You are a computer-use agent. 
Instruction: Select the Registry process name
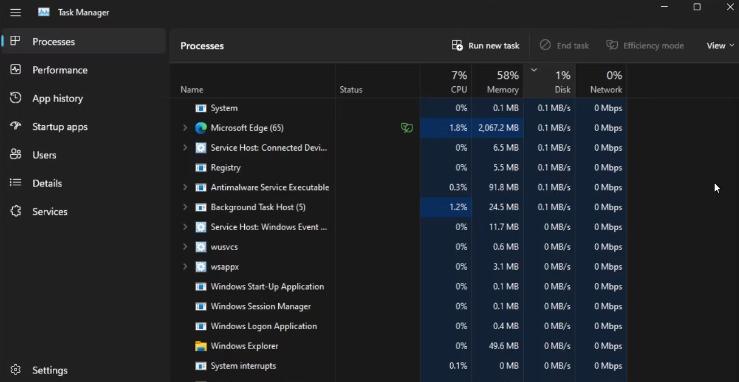click(x=225, y=168)
